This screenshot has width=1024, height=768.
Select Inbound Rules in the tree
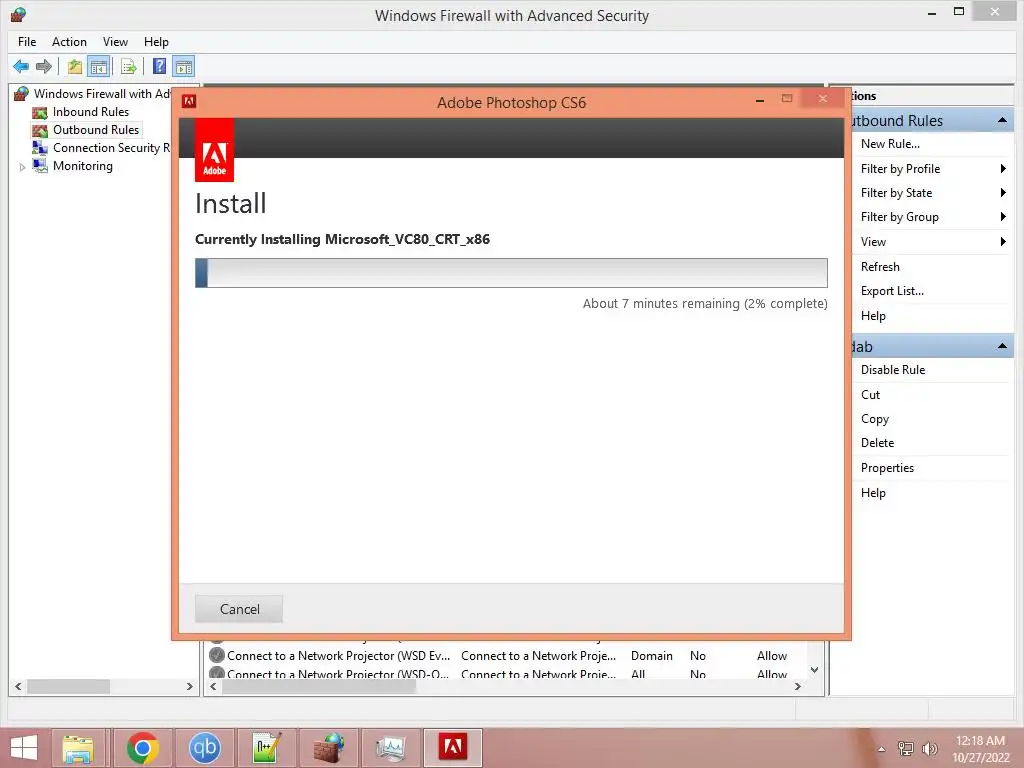pos(91,112)
